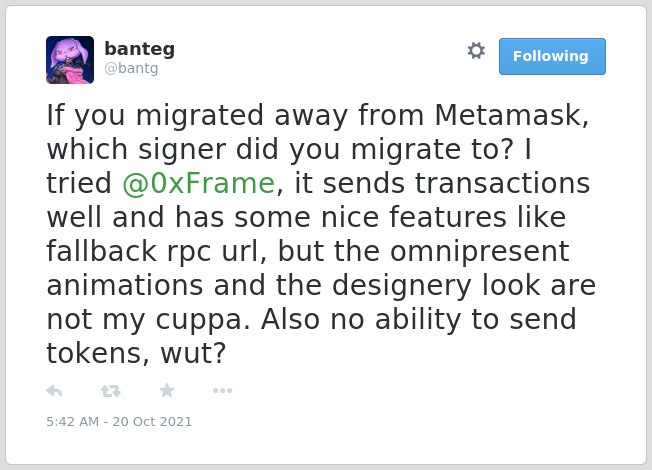Viewport: 652px width, 470px height.
Task: Click banteg's purple rabbit avatar
Action: 70,60
